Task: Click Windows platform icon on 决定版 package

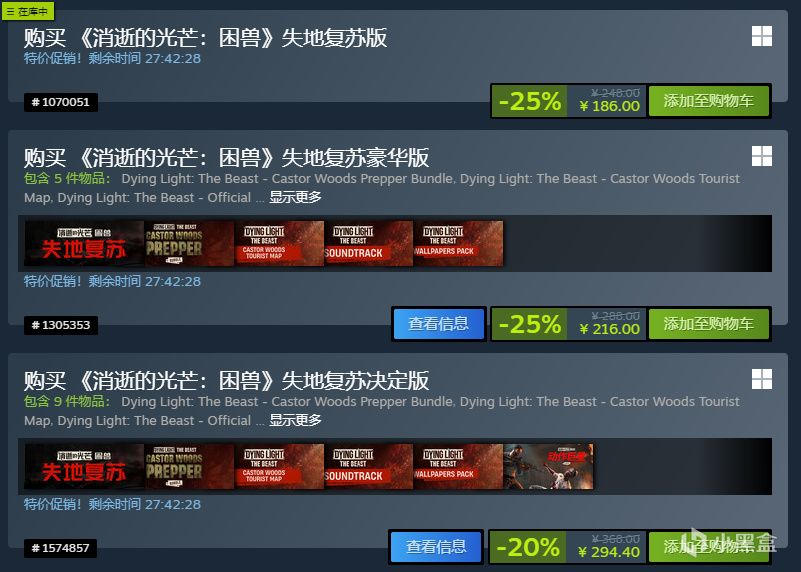Action: tap(762, 379)
